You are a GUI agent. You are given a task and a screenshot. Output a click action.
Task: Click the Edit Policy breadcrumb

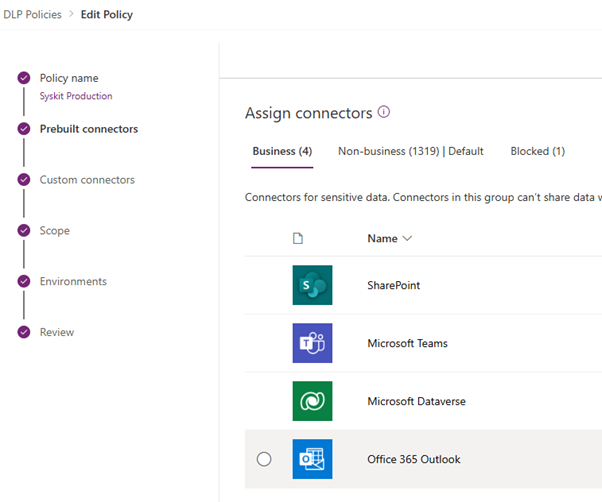tap(107, 15)
